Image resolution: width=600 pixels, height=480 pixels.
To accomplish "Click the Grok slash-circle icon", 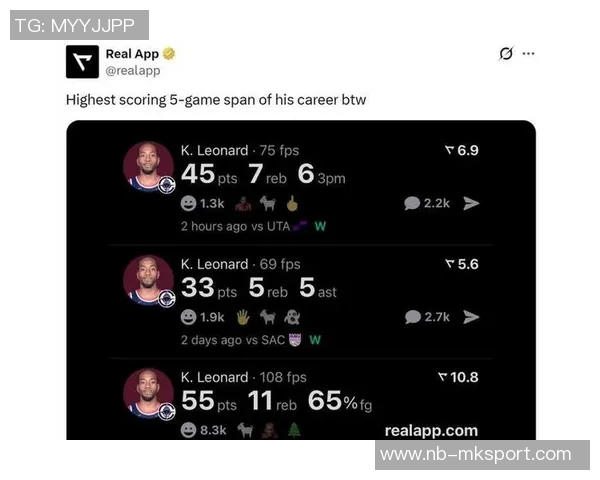I will point(506,54).
